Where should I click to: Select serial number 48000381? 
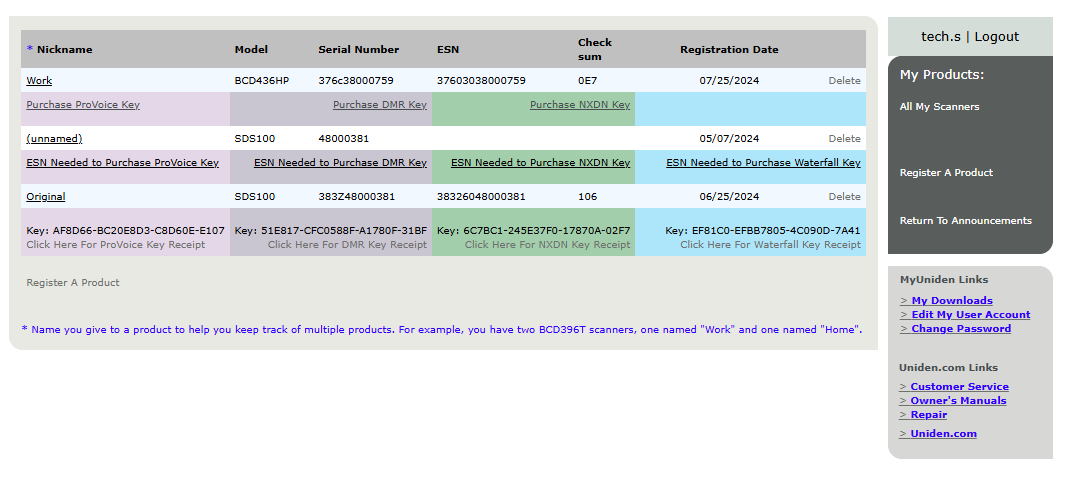pos(343,138)
